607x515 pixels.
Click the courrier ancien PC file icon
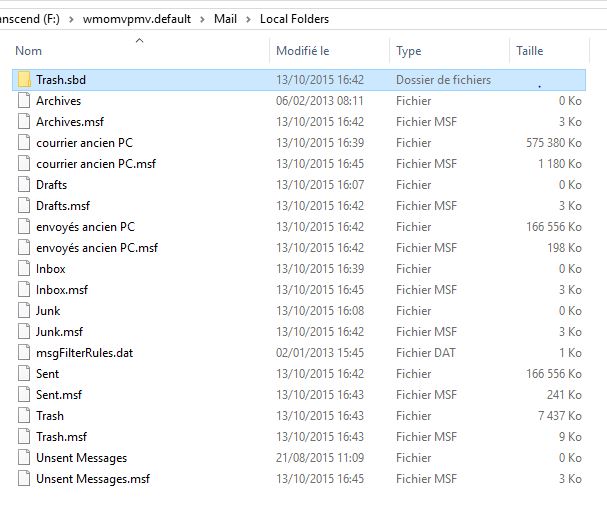[24, 143]
